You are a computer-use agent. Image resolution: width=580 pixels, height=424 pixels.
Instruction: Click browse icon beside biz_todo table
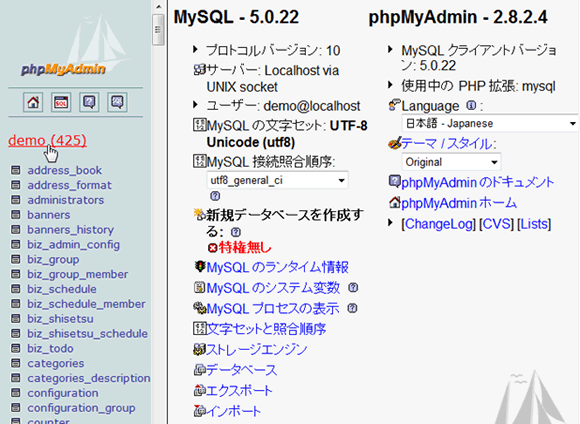coord(16,348)
